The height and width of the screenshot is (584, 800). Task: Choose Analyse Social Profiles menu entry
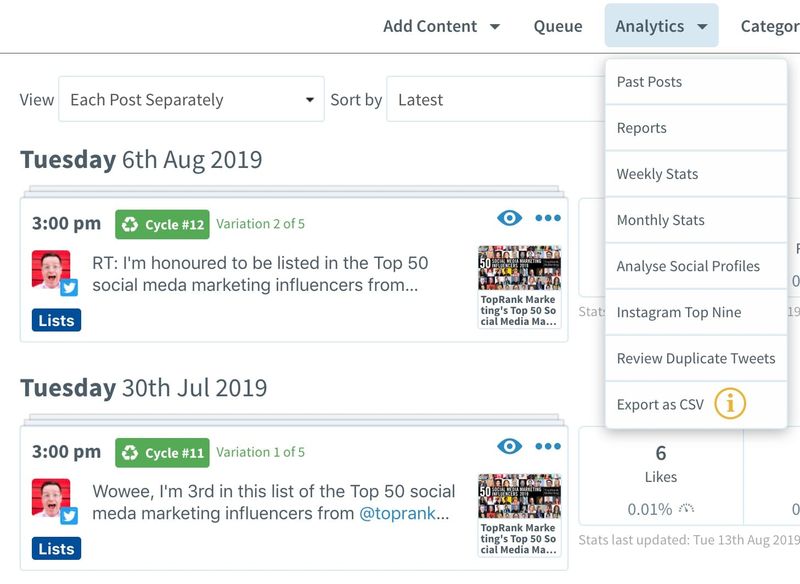[696, 266]
